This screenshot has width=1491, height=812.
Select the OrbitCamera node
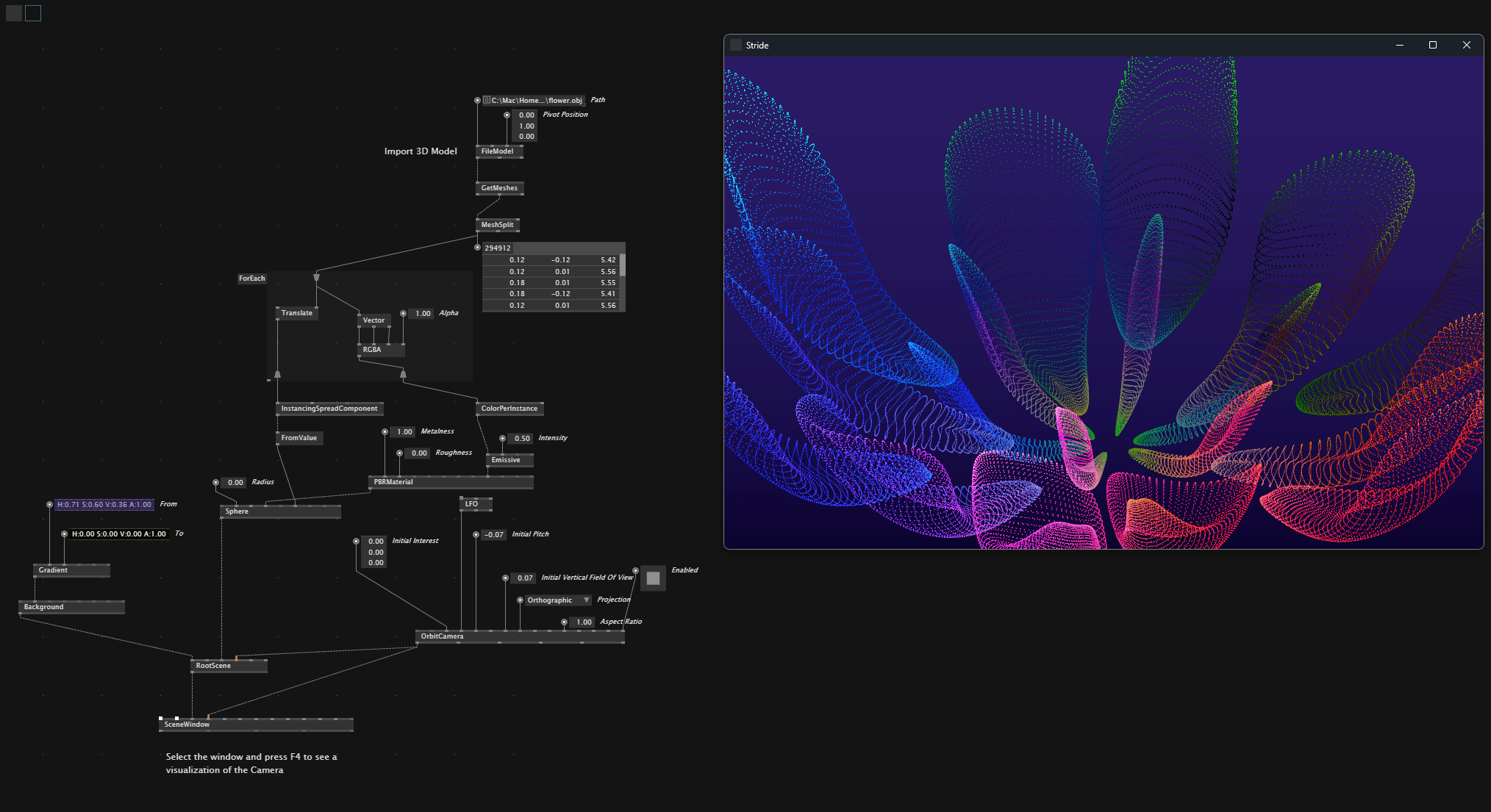[442, 636]
